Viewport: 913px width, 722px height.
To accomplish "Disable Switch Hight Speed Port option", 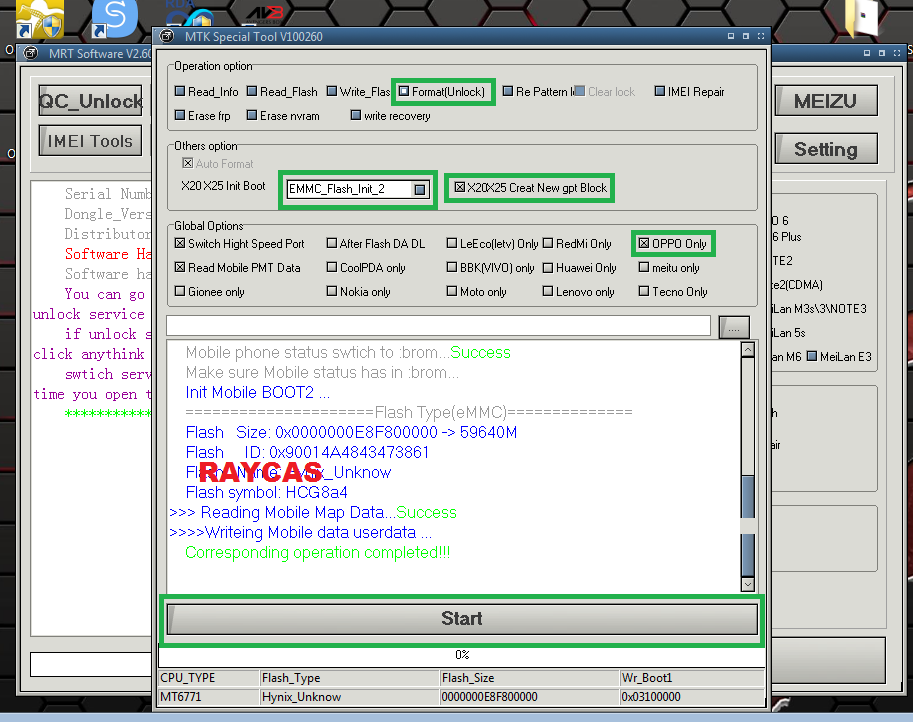I will click(180, 243).
